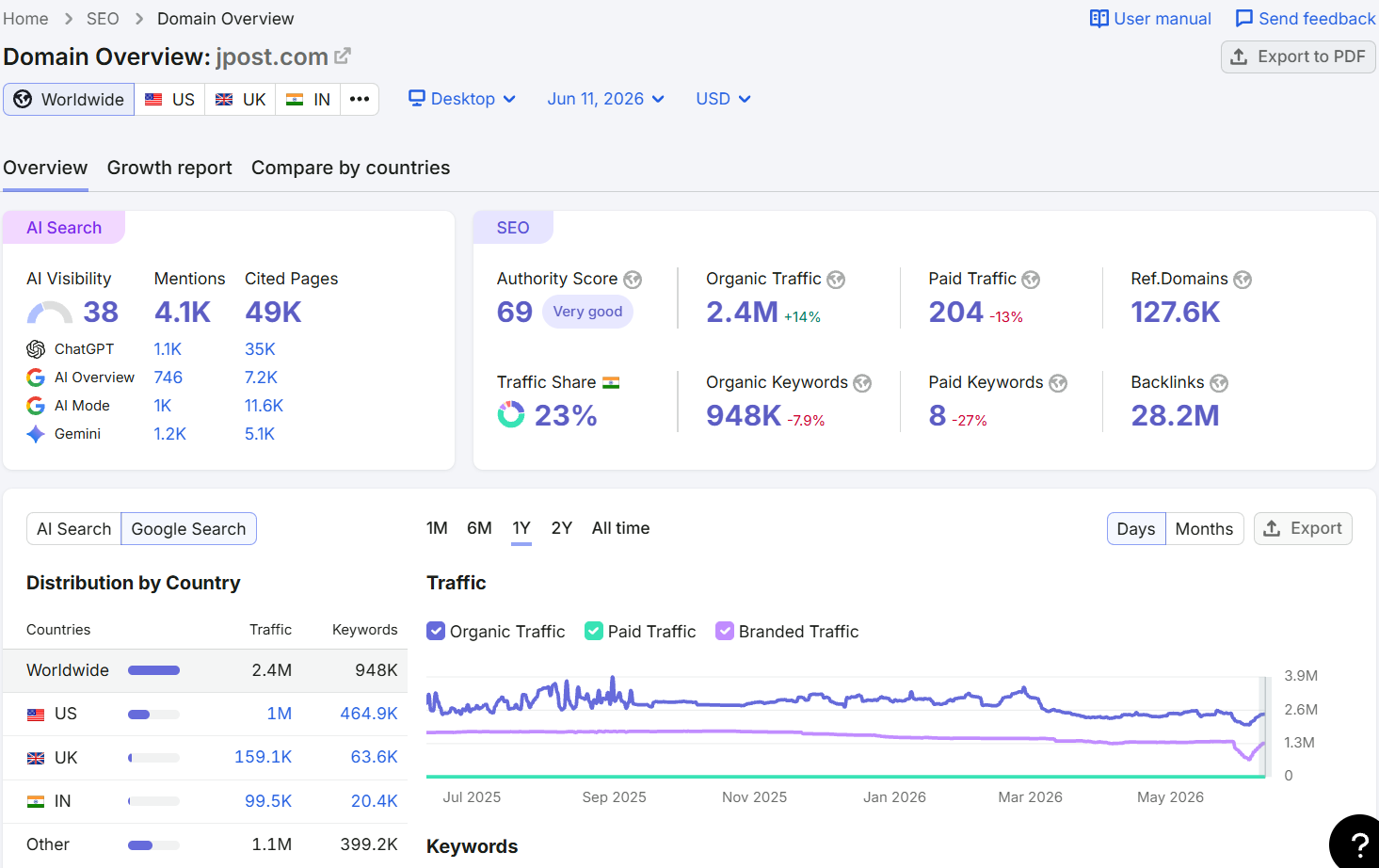
Task: Click the US traffic share bar
Action: [x=153, y=715]
